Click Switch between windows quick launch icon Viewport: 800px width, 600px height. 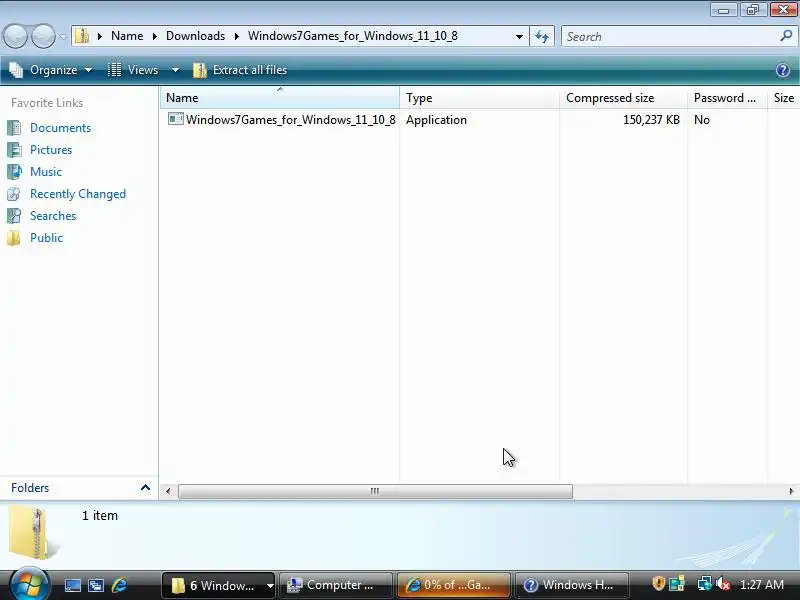tap(96, 585)
